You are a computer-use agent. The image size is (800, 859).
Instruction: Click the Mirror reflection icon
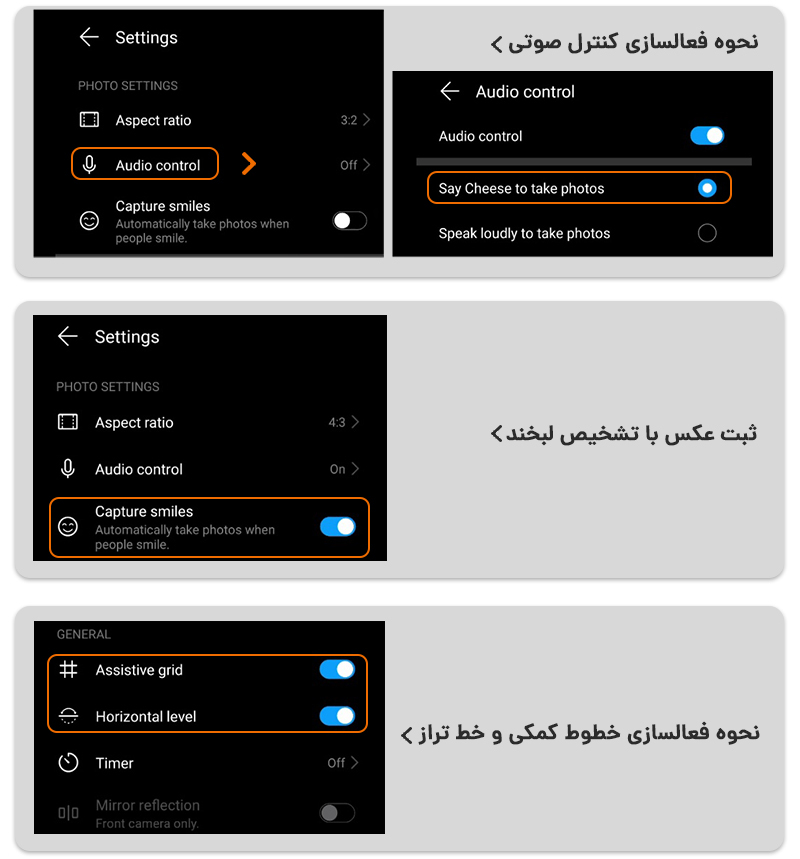tap(68, 812)
